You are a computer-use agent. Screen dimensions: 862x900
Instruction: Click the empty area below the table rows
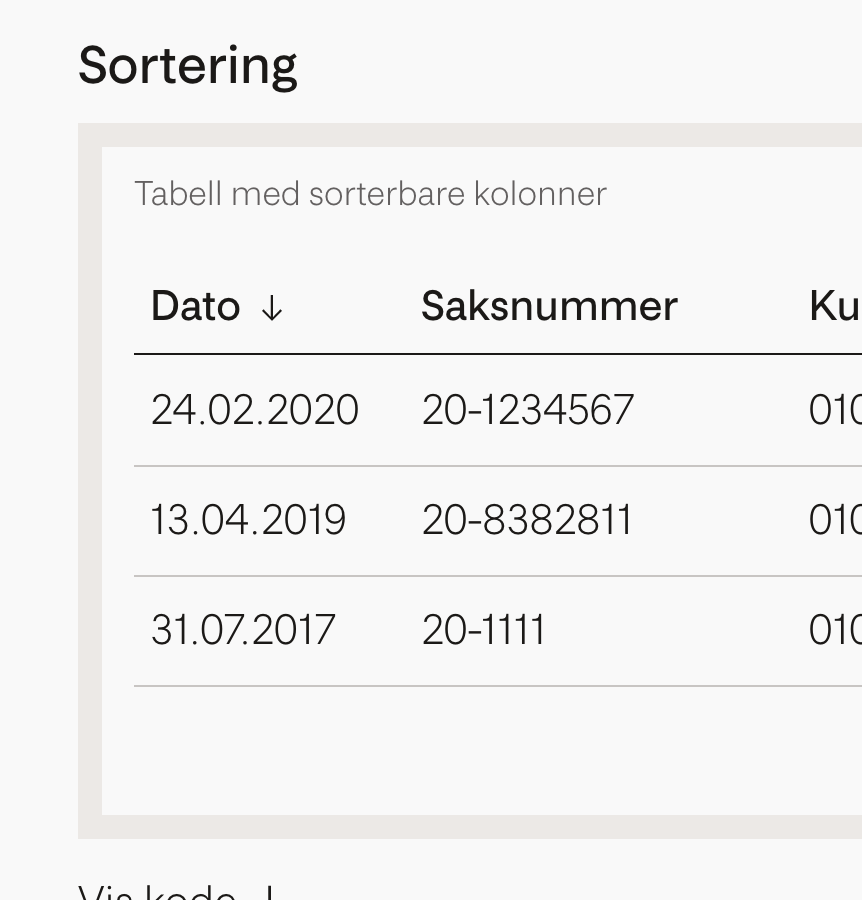pyautogui.click(x=482, y=750)
